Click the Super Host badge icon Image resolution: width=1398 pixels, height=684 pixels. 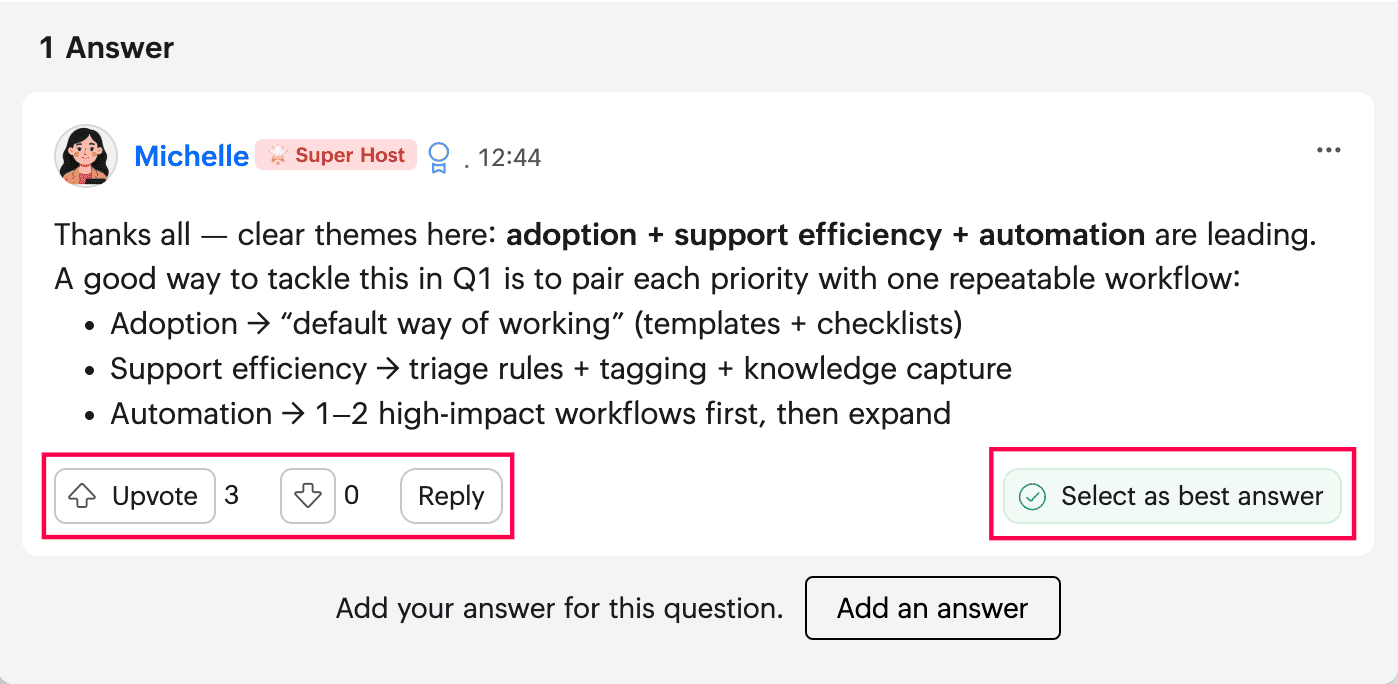[x=277, y=155]
